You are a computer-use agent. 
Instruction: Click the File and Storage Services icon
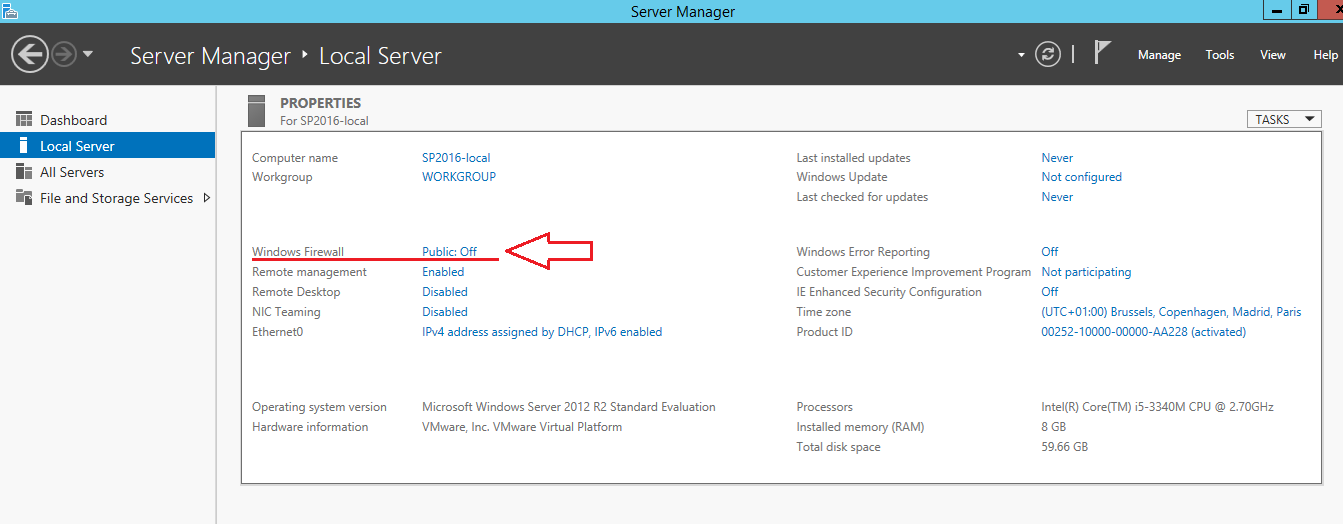click(24, 198)
